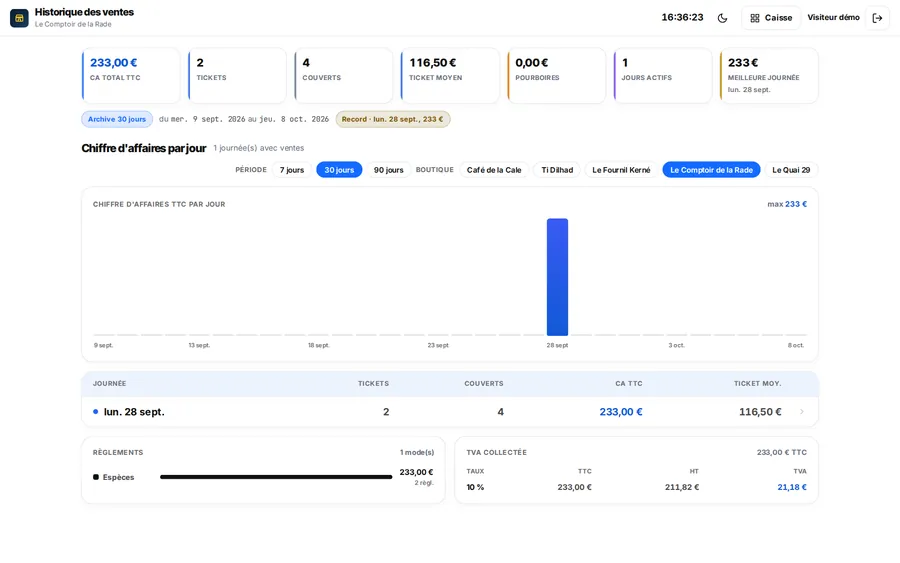Image resolution: width=900 pixels, height=563 pixels.
Task: Filter by Le Quai 29 shop
Action: (x=791, y=170)
